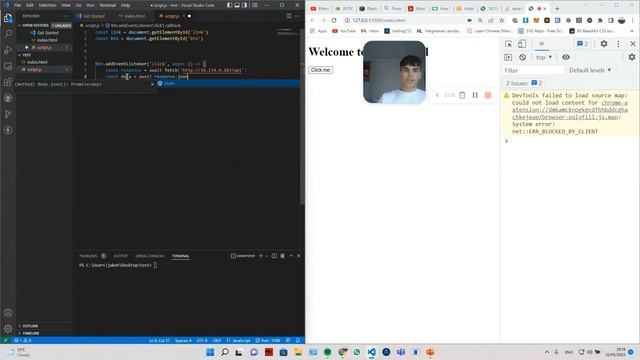
Task: Open the File menu in VS Code
Action: (x=18, y=5)
